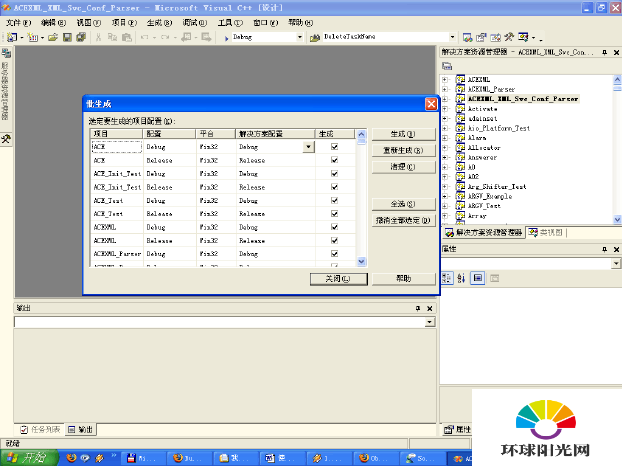Screen dimensions: 622x466
Task: Click batch build list scrollbar down arrow
Action: [361, 261]
